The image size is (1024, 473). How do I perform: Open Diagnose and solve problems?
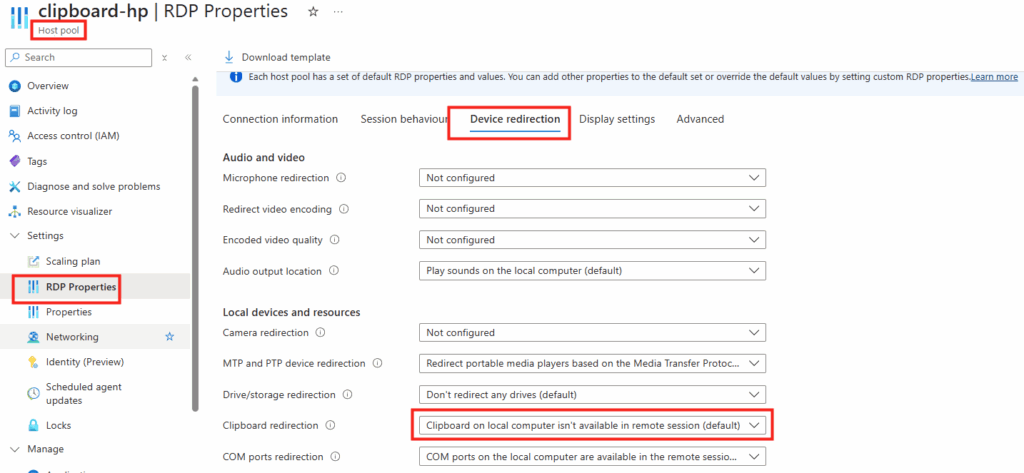click(x=93, y=186)
